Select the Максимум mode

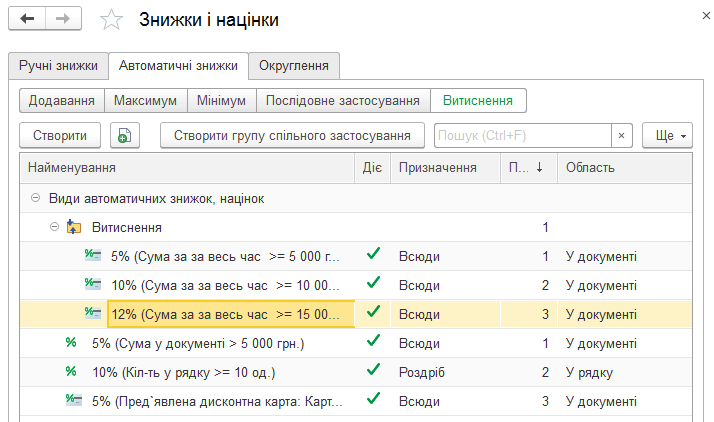pos(146,101)
